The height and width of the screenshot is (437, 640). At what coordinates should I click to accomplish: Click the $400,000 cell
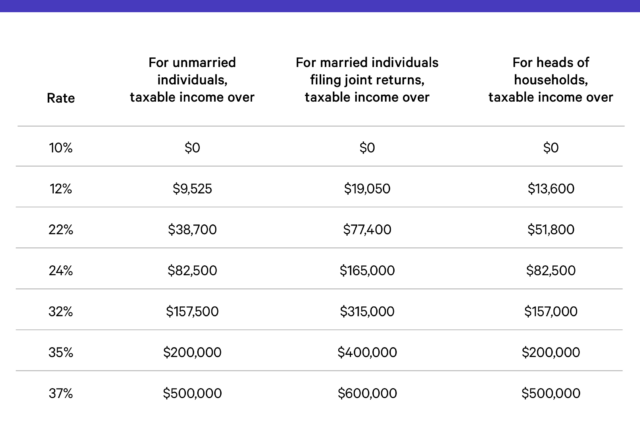pos(367,353)
